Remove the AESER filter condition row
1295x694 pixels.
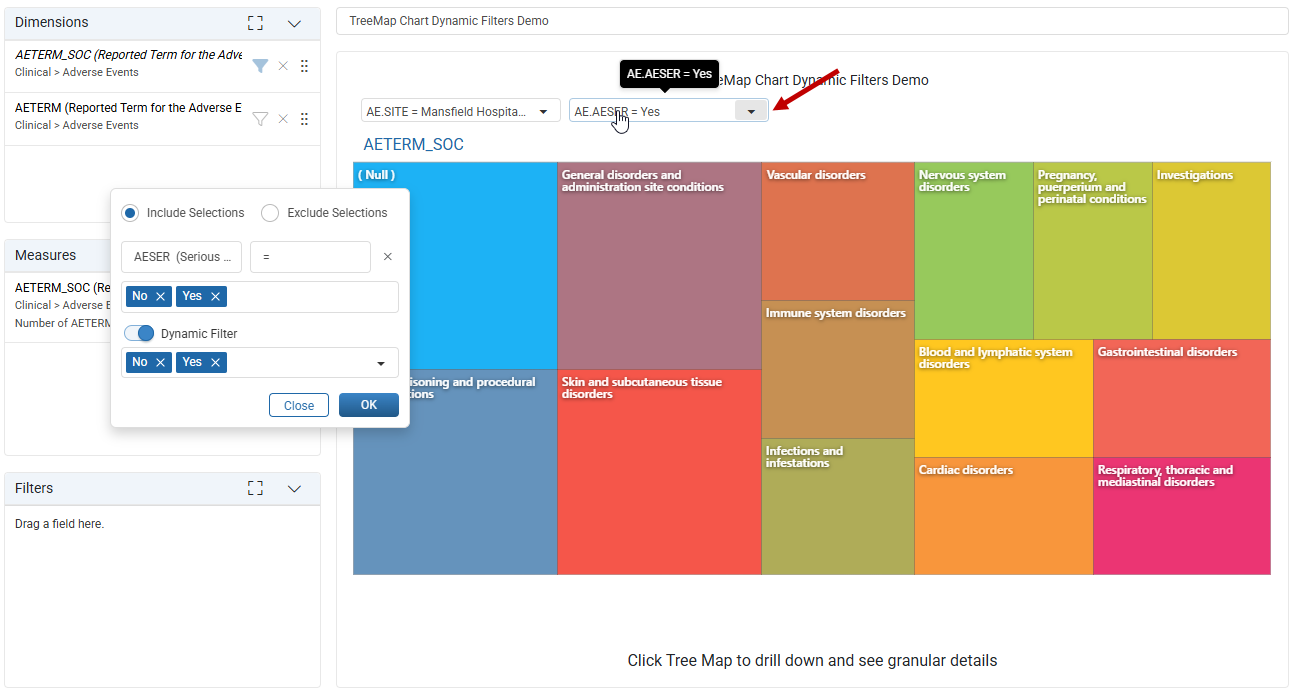click(388, 257)
